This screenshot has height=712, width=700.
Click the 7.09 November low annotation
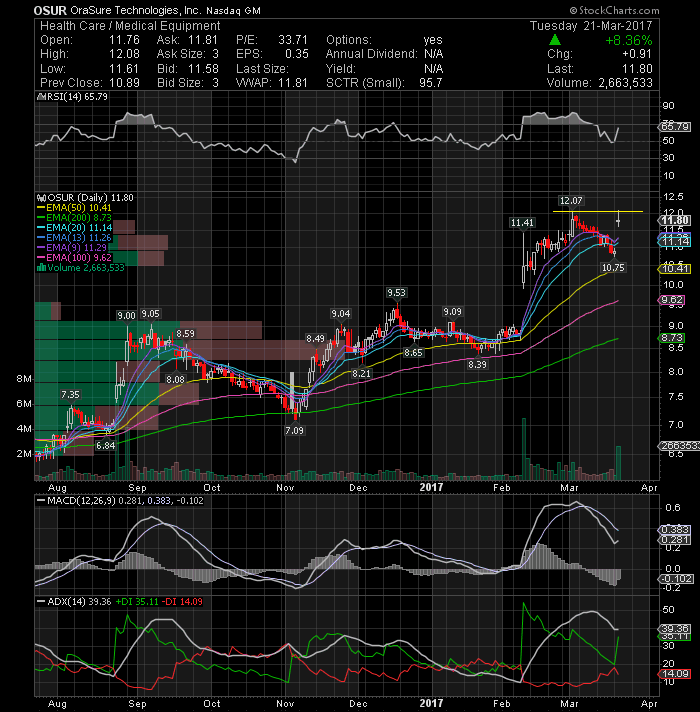point(294,430)
